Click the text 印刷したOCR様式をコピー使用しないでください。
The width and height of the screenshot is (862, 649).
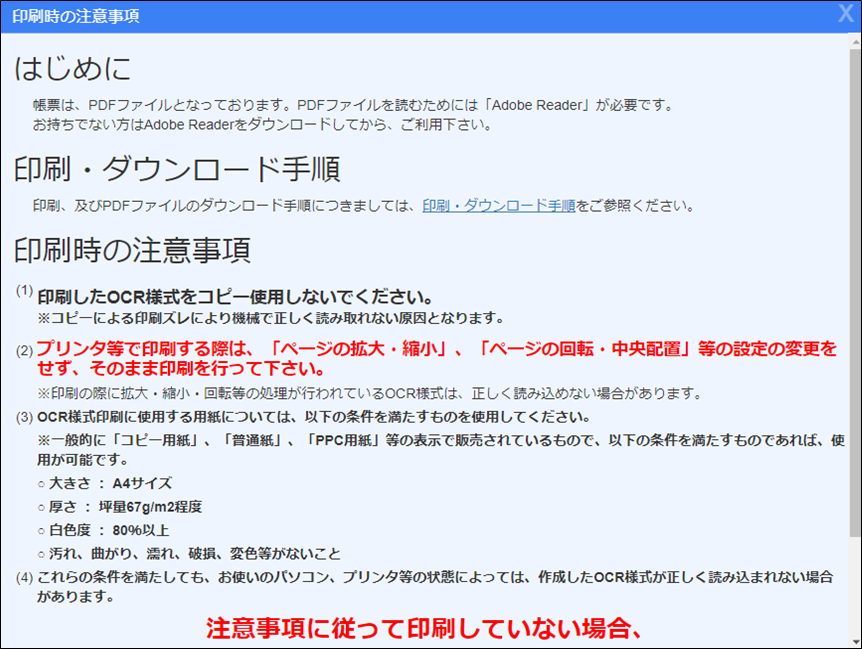coord(235,297)
